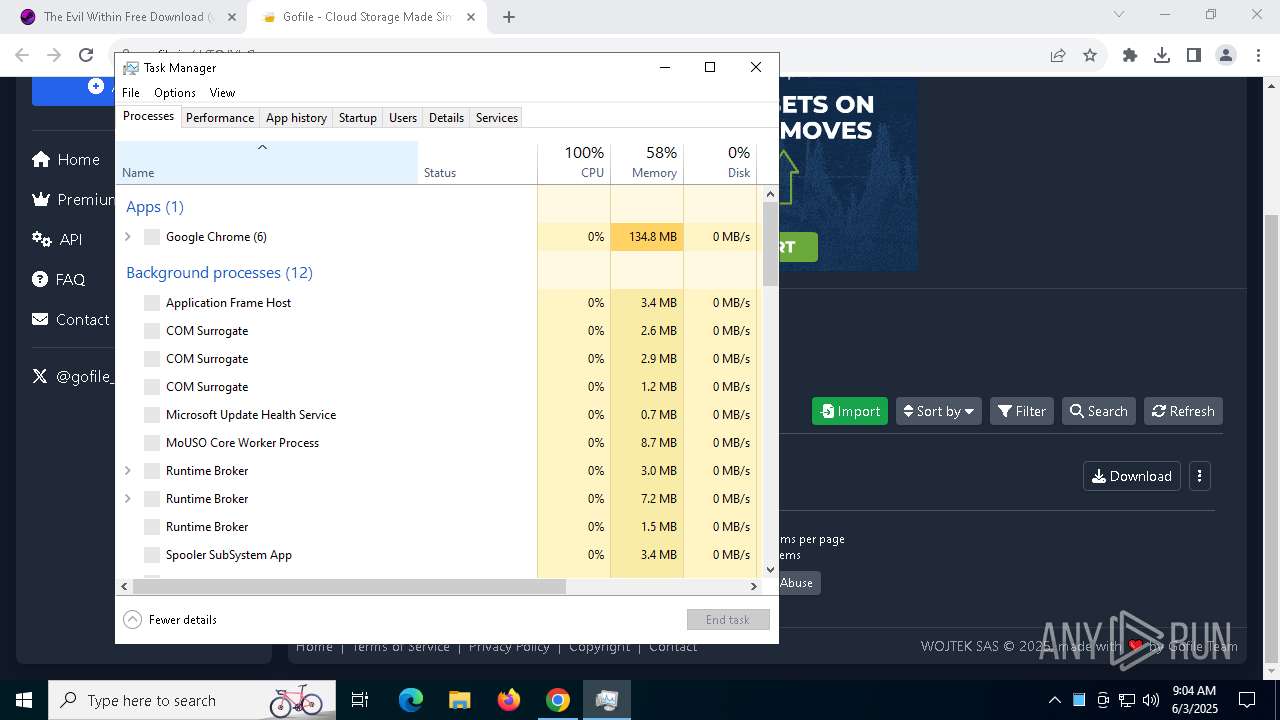The image size is (1280, 720).
Task: Click the MoUSO Core Worker Process icon
Action: tap(152, 443)
